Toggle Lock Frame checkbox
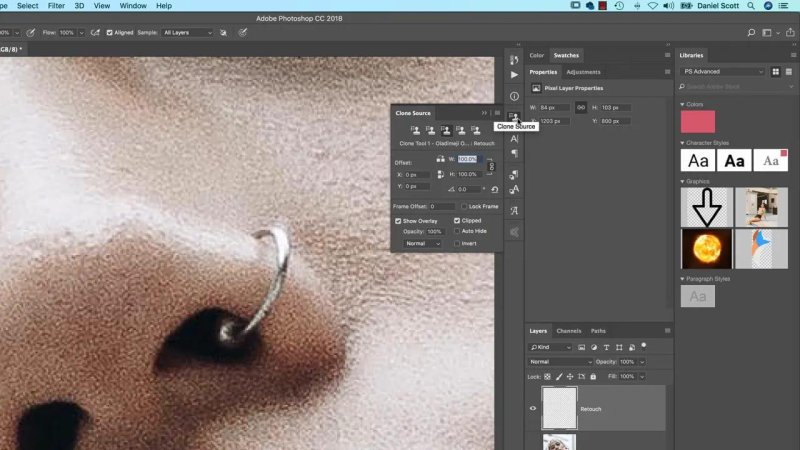The image size is (800, 450). click(464, 207)
